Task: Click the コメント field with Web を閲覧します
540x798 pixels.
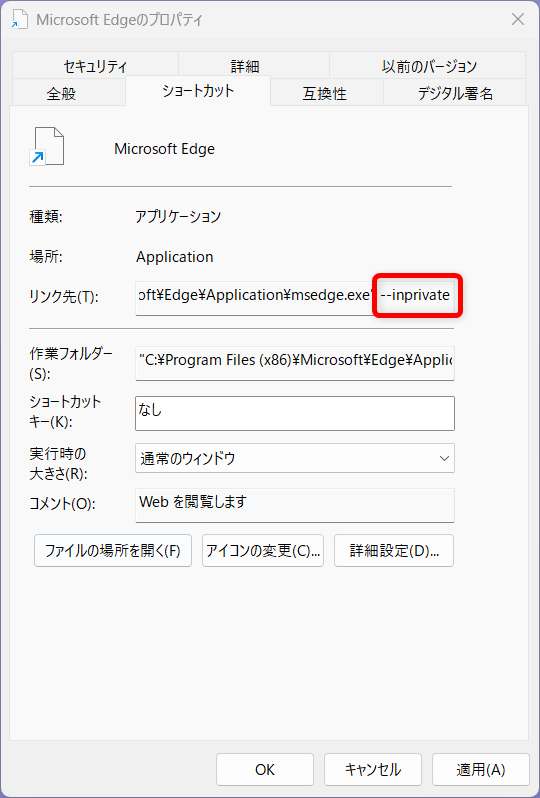Action: (x=295, y=505)
